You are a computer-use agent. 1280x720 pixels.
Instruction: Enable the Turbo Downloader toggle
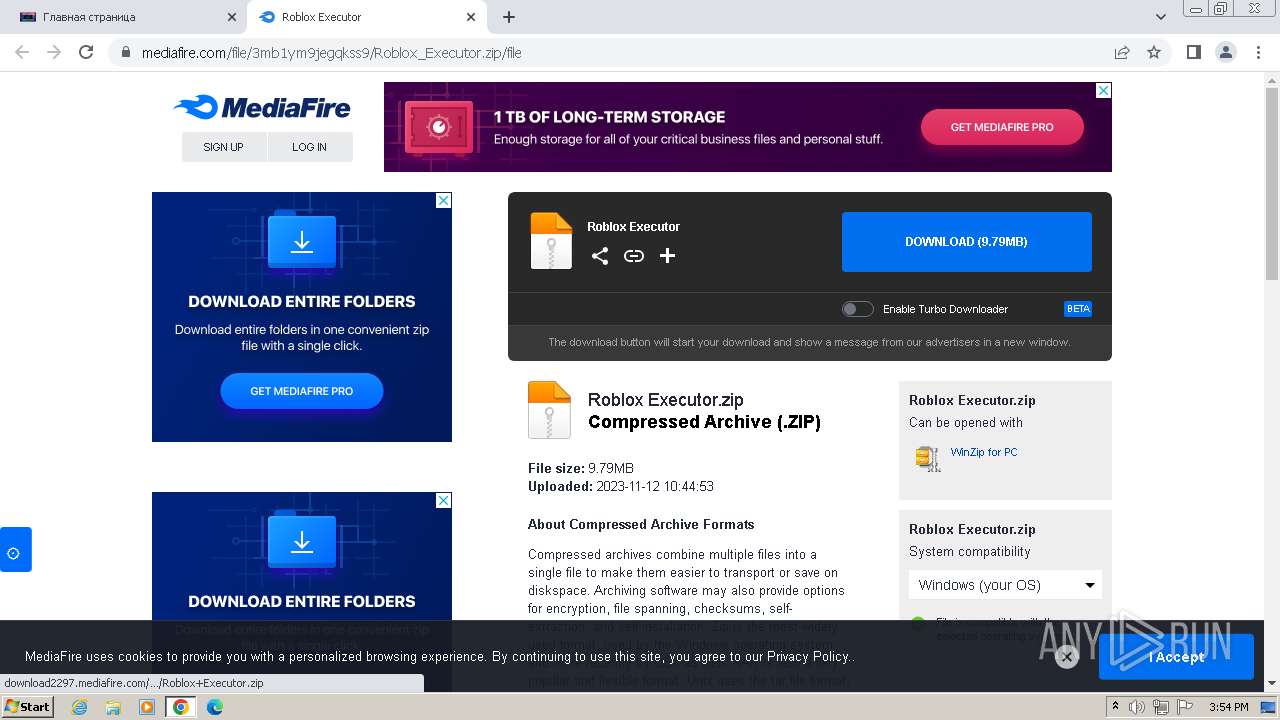[x=857, y=309]
